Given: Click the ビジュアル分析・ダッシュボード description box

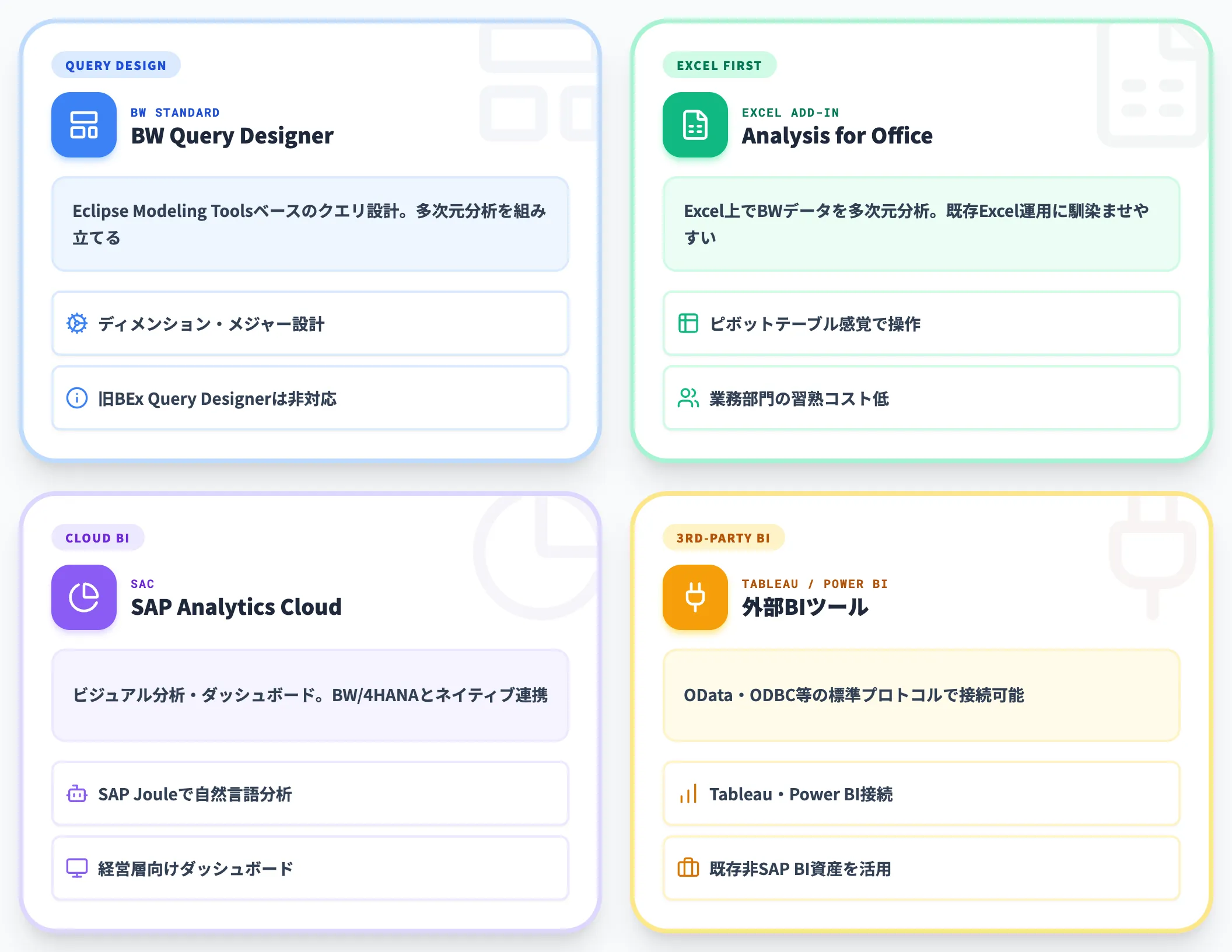Looking at the screenshot, I should (x=310, y=695).
